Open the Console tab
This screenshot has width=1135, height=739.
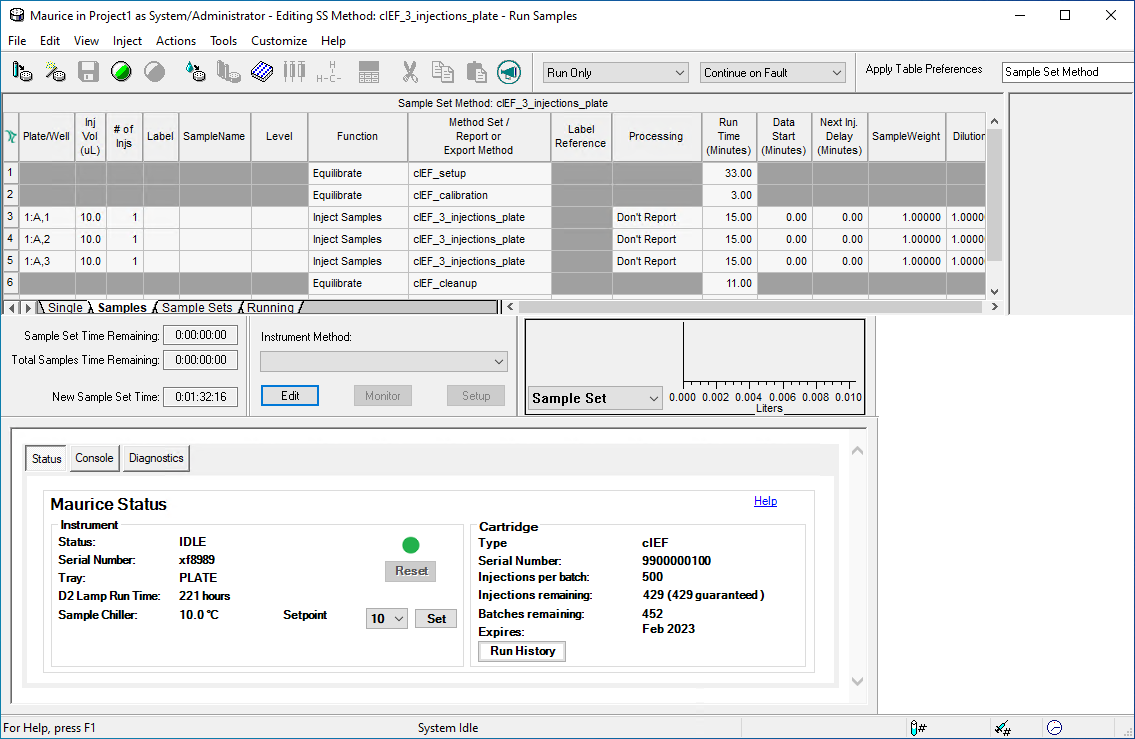(94, 458)
